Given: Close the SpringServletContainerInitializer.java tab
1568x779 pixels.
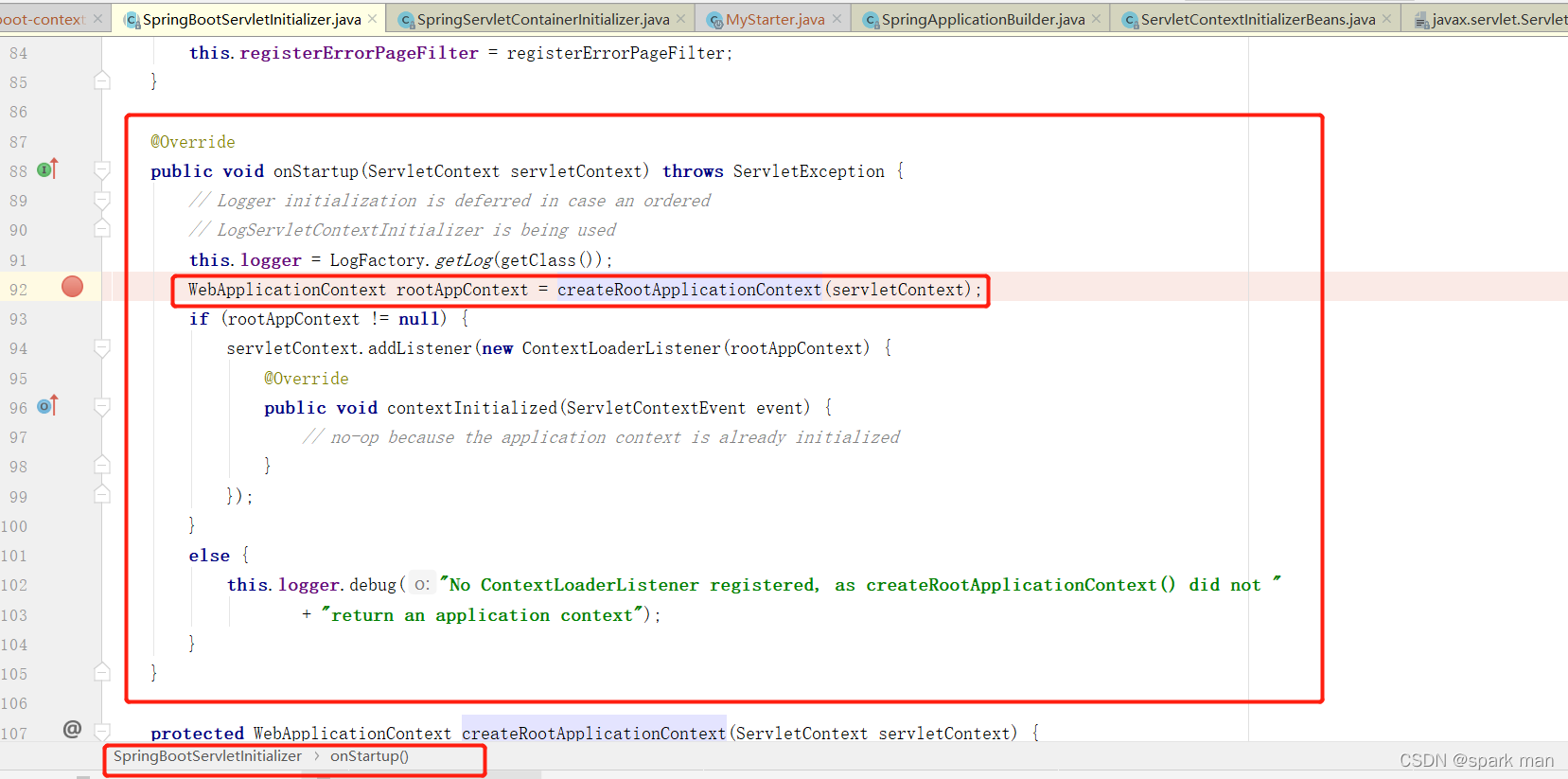Looking at the screenshot, I should 680,19.
